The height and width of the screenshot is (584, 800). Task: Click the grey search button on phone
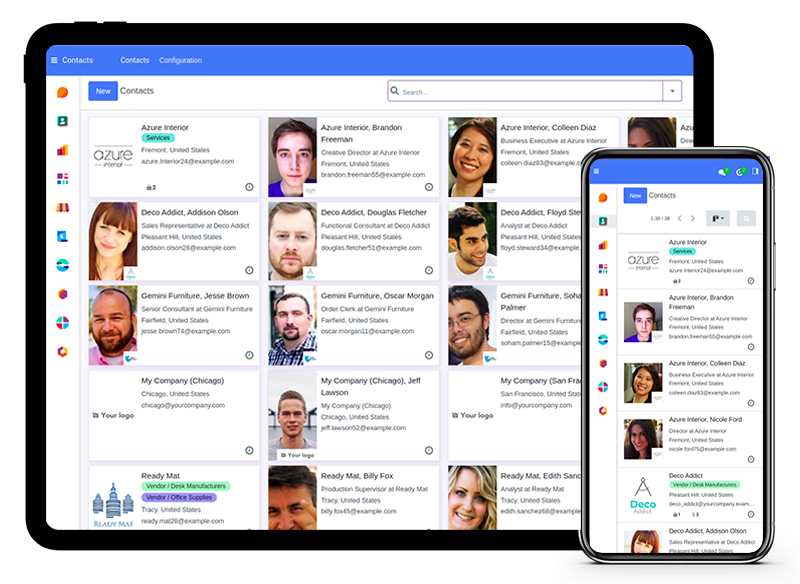pos(746,218)
